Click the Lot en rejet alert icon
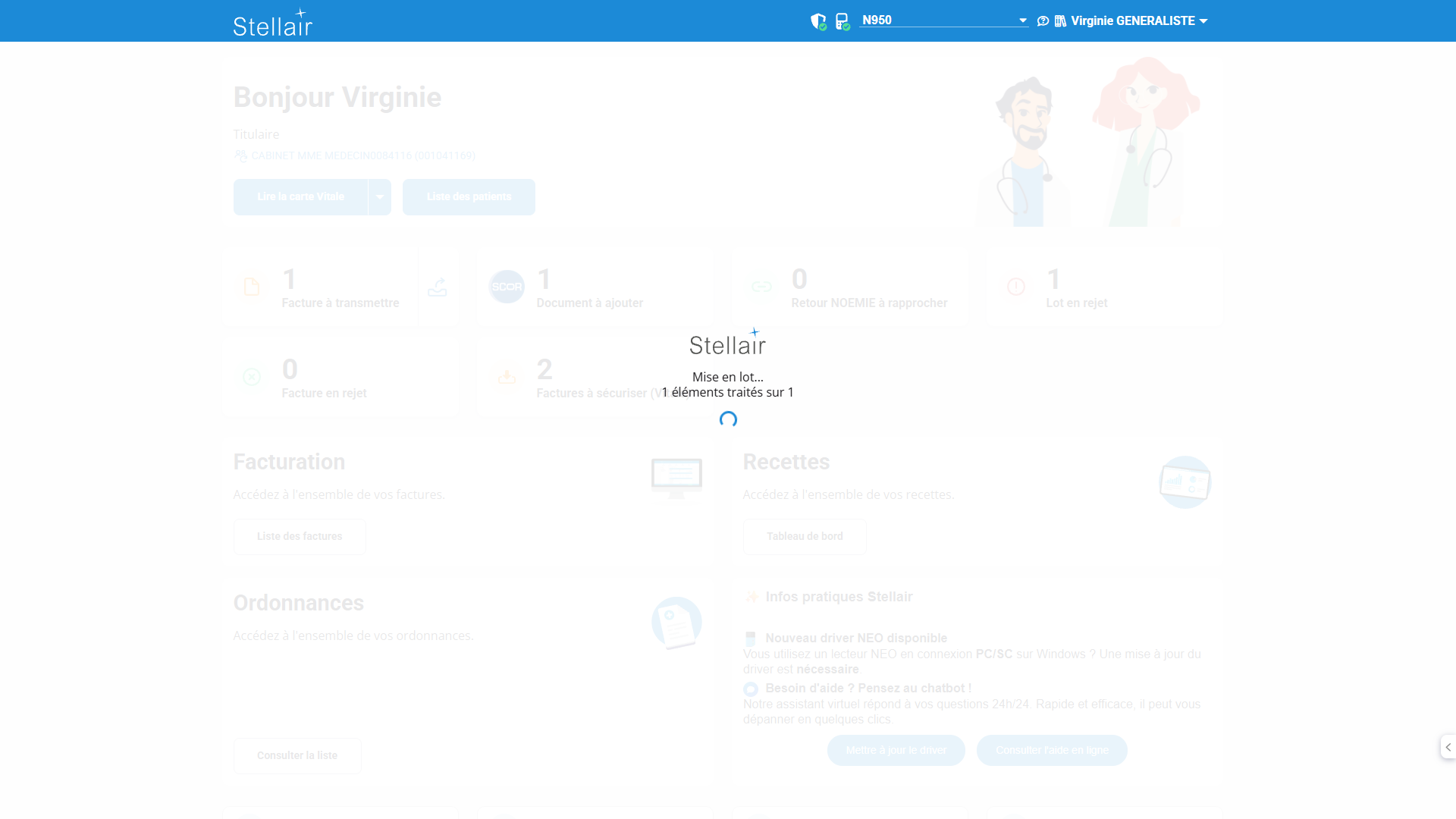Image resolution: width=1456 pixels, height=819 pixels. pos(1016,287)
